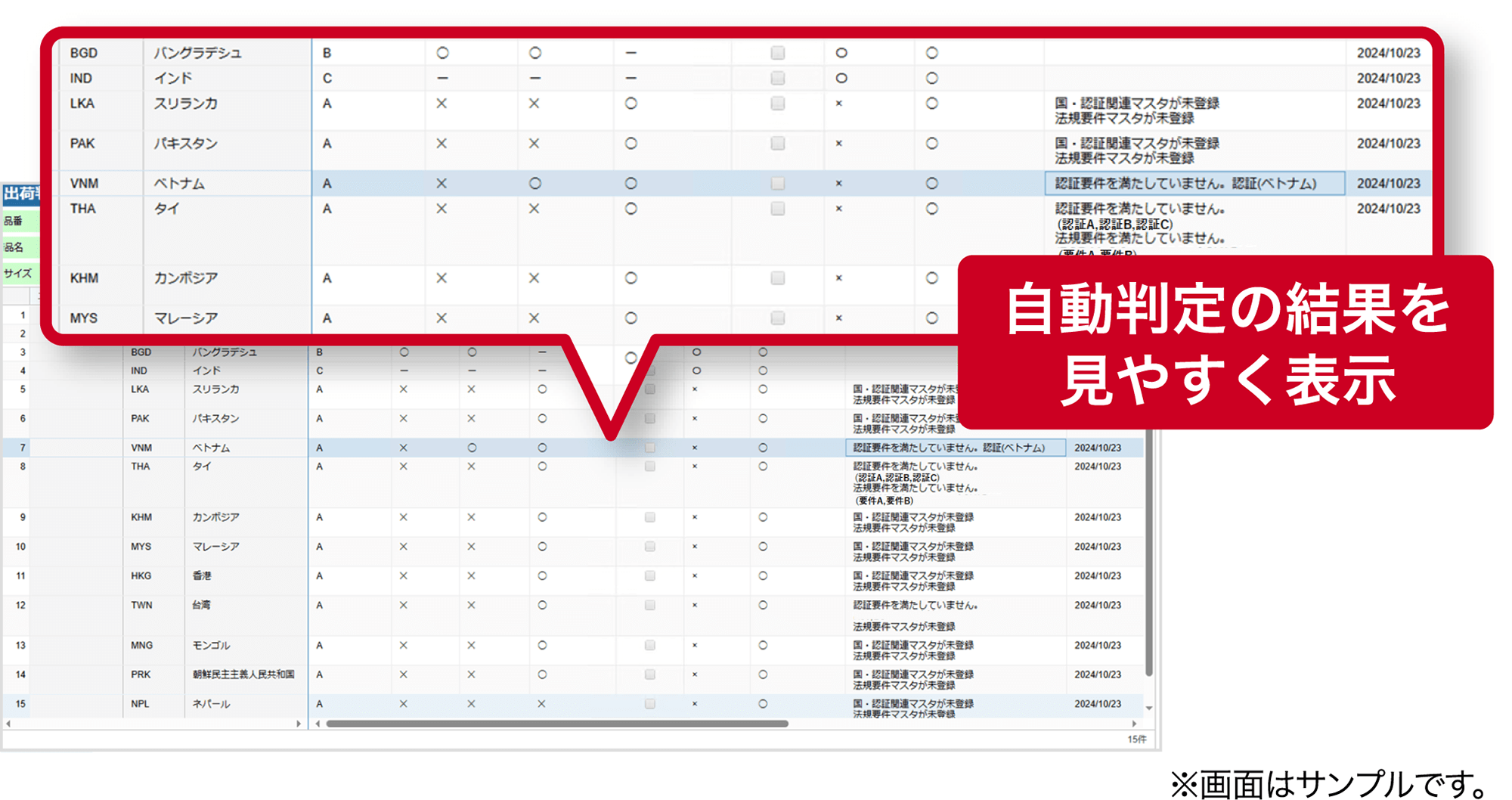This screenshot has width=1512, height=800.
Task: Check the checkbox on the Vietnam (VNM) row
Action: point(777,183)
